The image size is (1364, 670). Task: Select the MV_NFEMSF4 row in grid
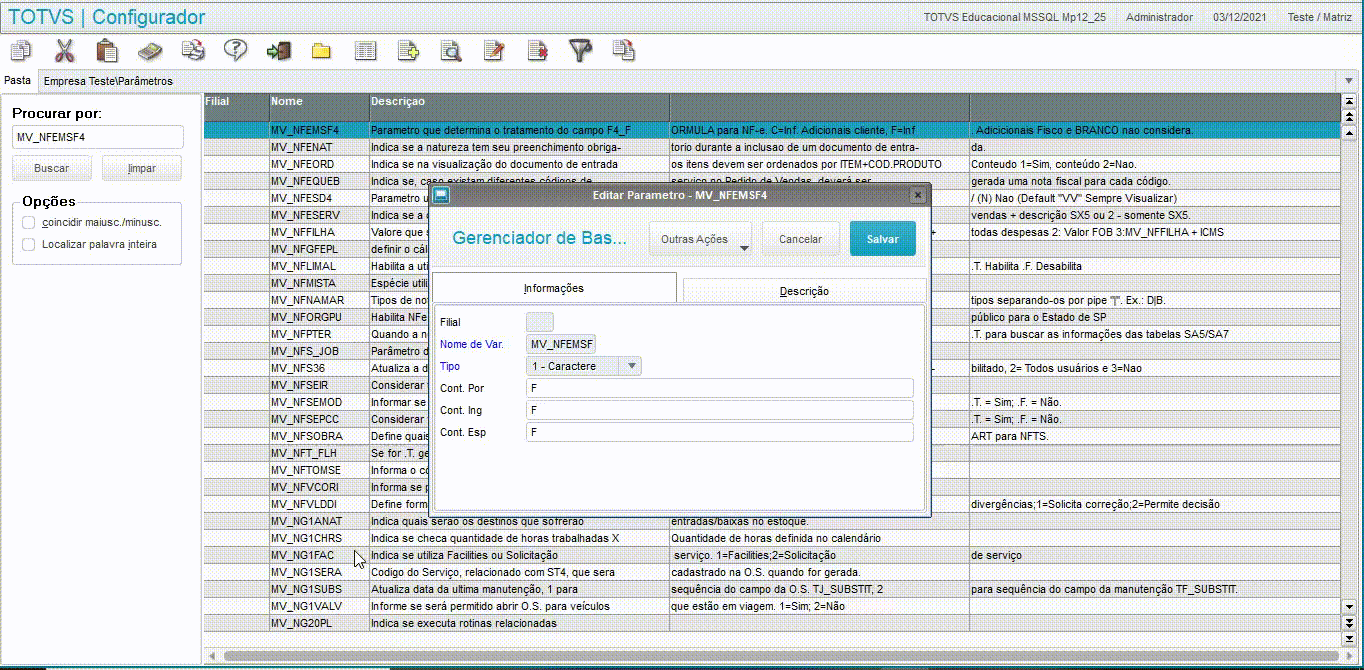pyautogui.click(x=771, y=130)
